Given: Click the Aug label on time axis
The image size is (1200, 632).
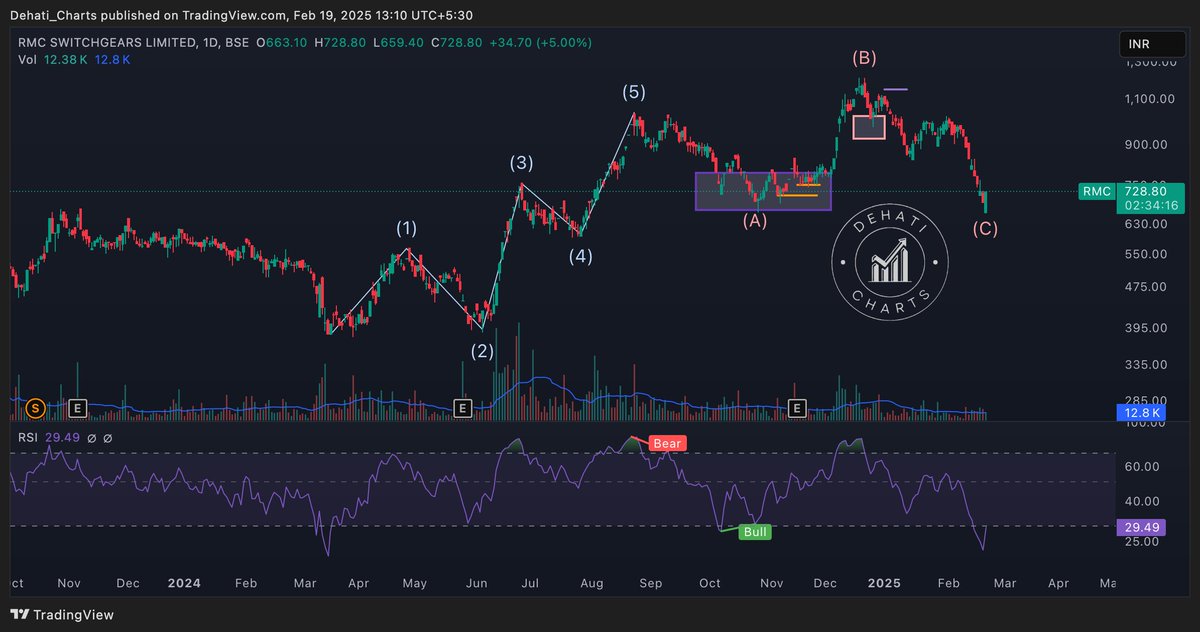Looking at the screenshot, I should tap(592, 583).
